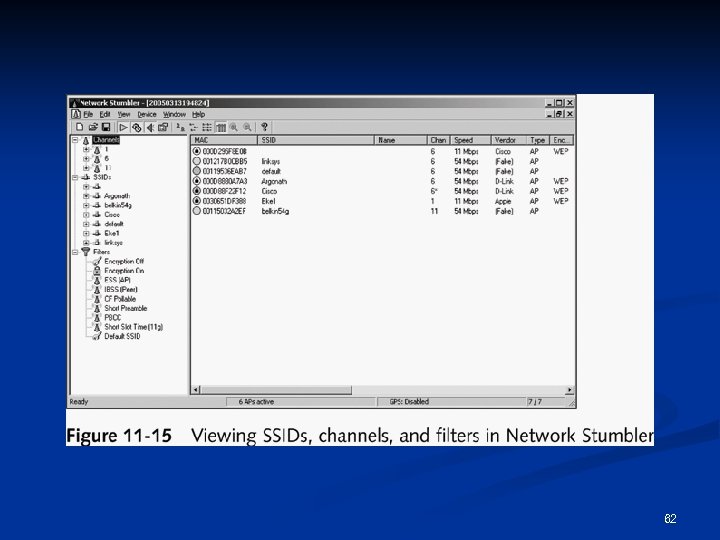Click the Zoom Out magnifier icon
Image resolution: width=720 pixels, height=540 pixels.
tap(248, 127)
